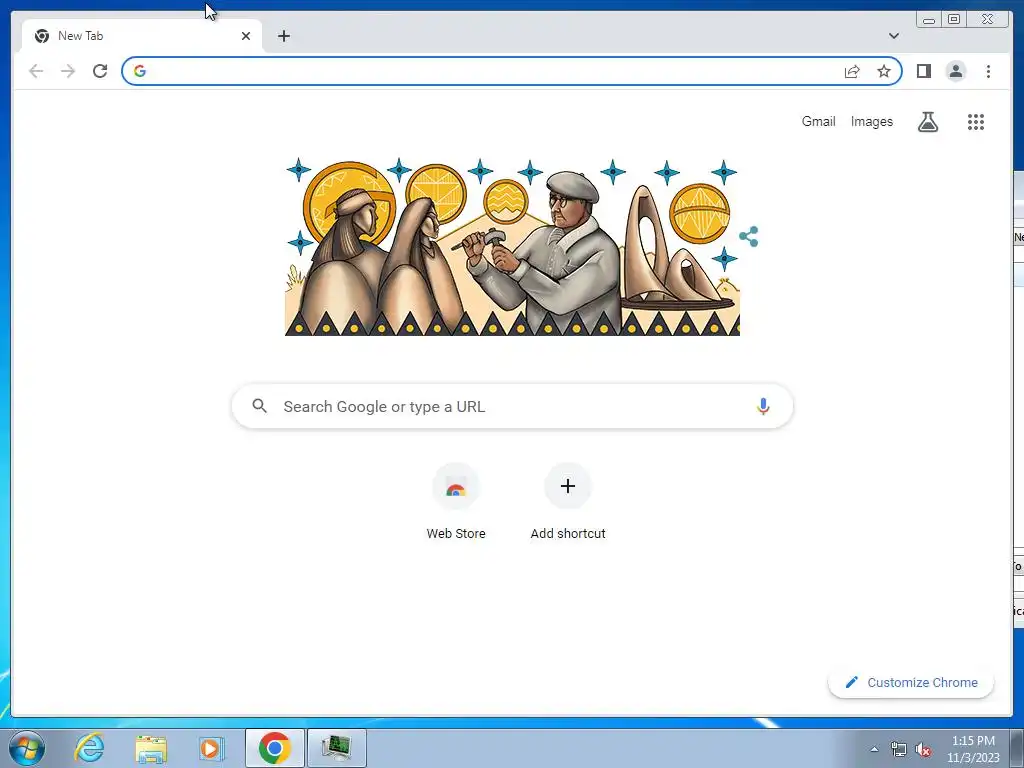The image size is (1024, 768).
Task: Open the Search Labs flask icon
Action: click(927, 121)
